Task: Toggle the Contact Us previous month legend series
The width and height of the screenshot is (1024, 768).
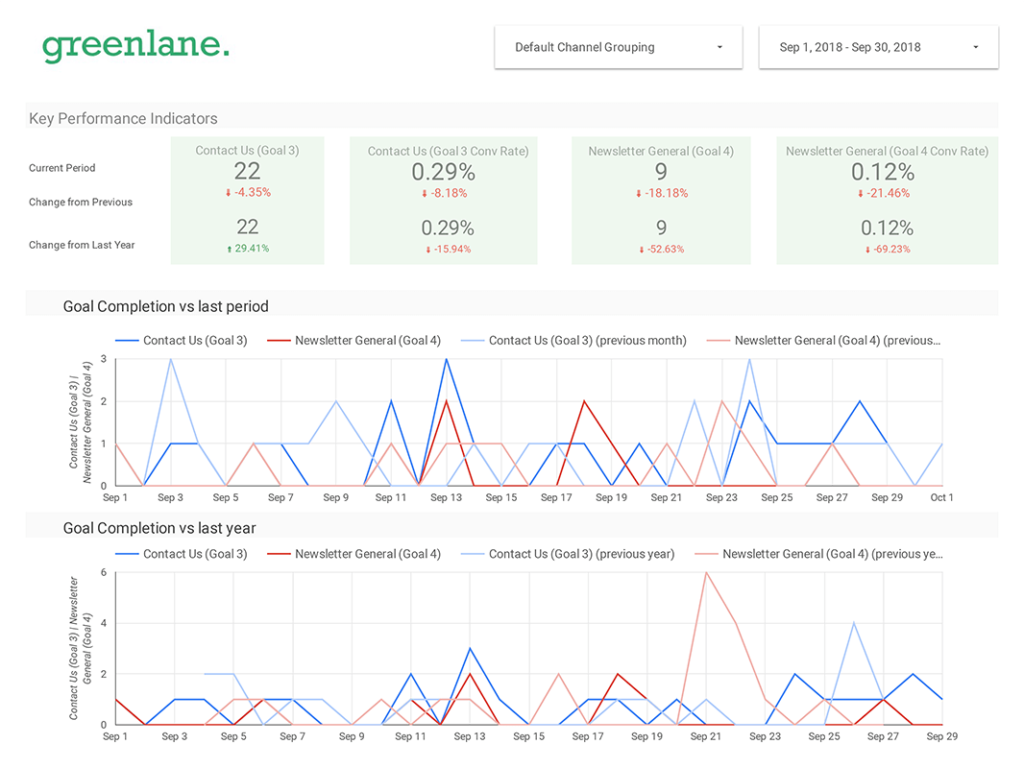Action: [x=587, y=340]
